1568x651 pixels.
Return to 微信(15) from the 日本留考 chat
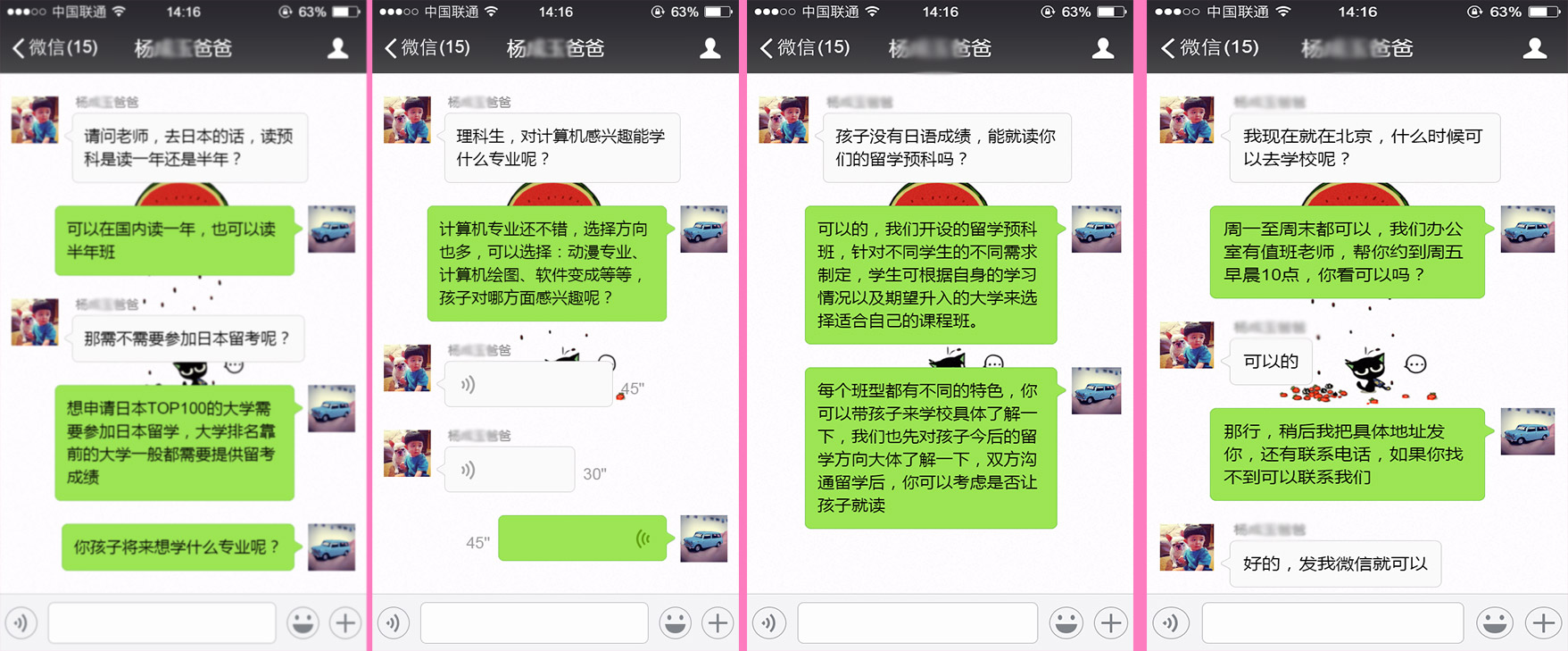(x=55, y=47)
